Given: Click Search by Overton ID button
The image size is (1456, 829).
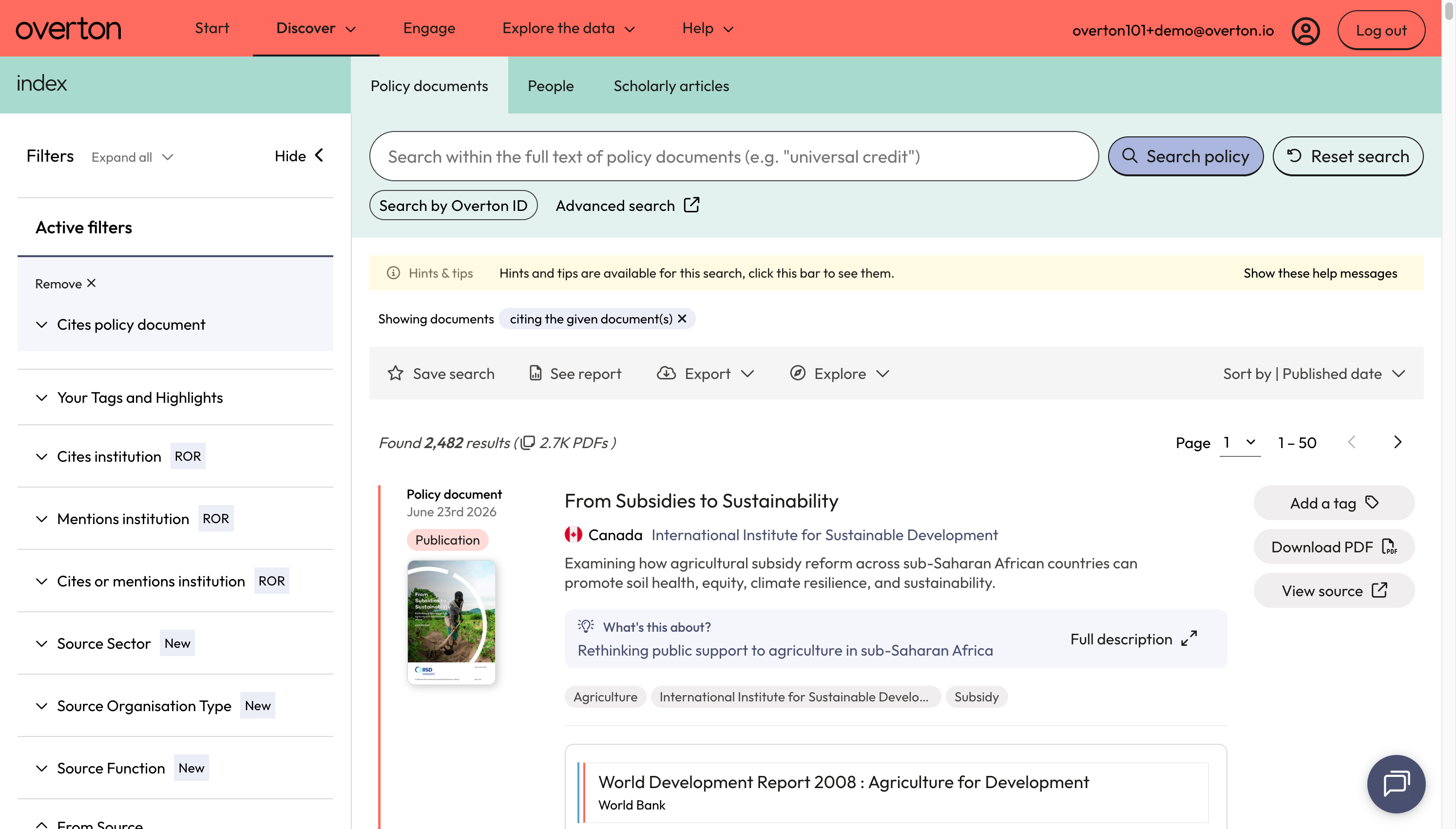Looking at the screenshot, I should point(453,205).
